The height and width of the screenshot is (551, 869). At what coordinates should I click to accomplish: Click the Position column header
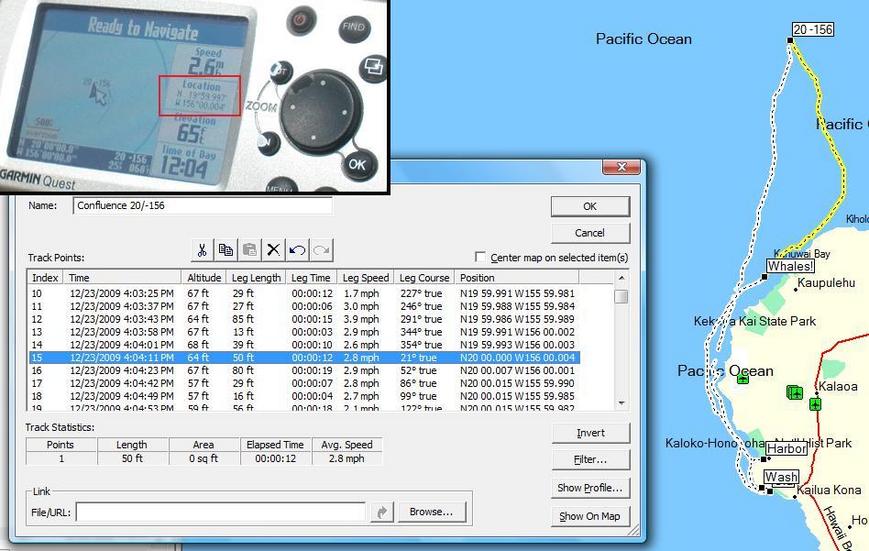coord(517,278)
